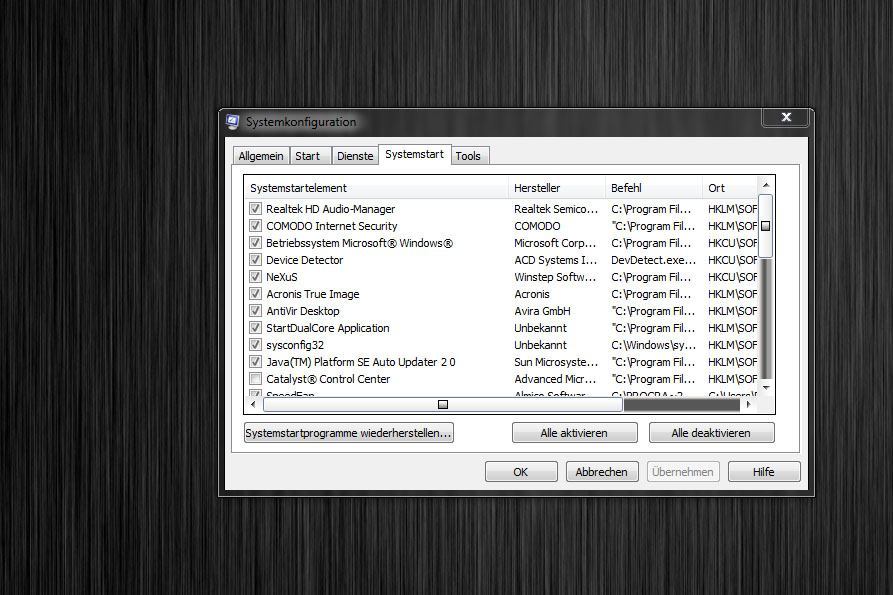Select the Microsoft Corp... cell
This screenshot has width=893, height=595.
pyautogui.click(x=555, y=243)
